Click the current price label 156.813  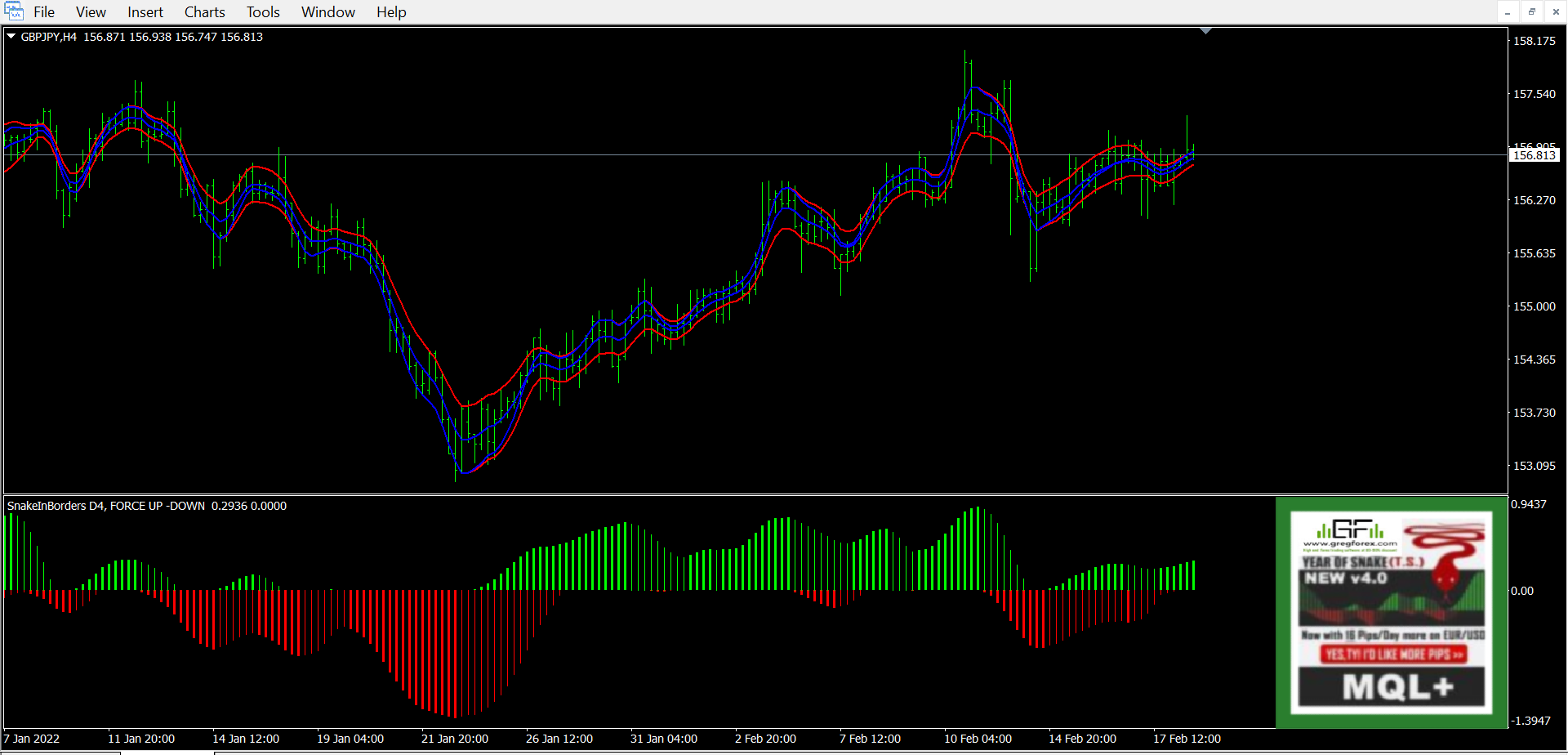[x=1535, y=155]
